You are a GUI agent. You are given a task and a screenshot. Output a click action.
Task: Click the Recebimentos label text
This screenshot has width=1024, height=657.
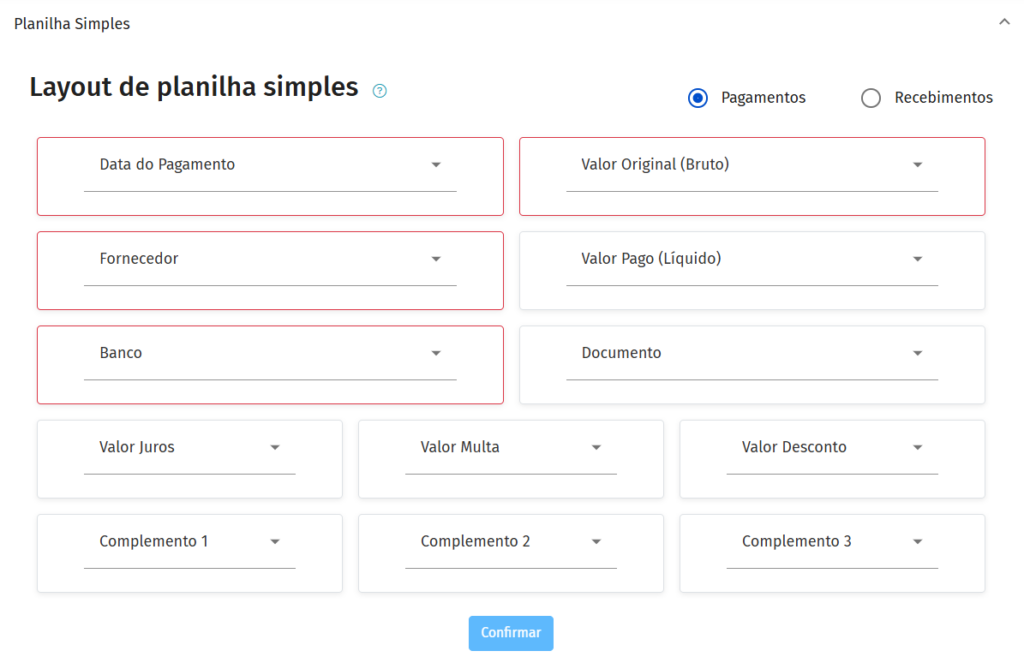coord(943,98)
